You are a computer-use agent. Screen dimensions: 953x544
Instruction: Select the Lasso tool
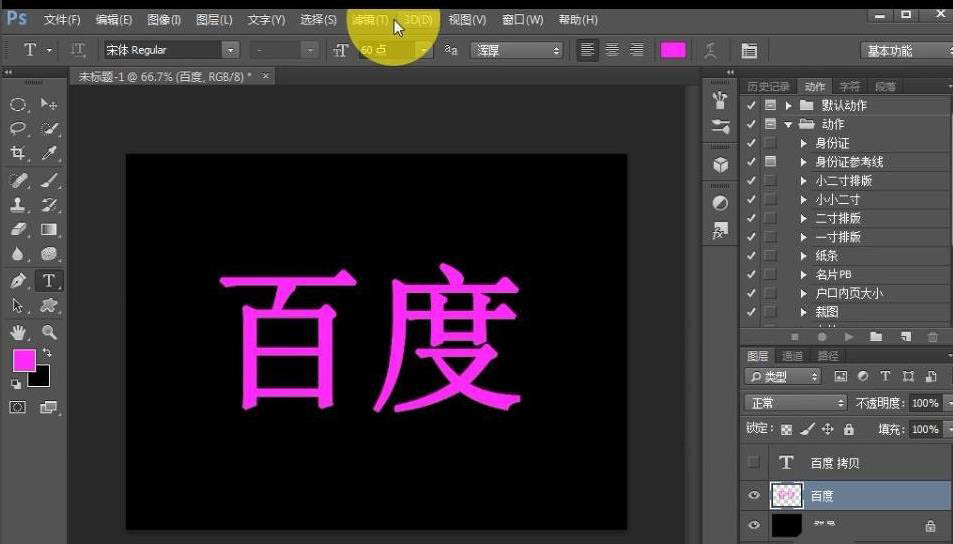coord(18,128)
